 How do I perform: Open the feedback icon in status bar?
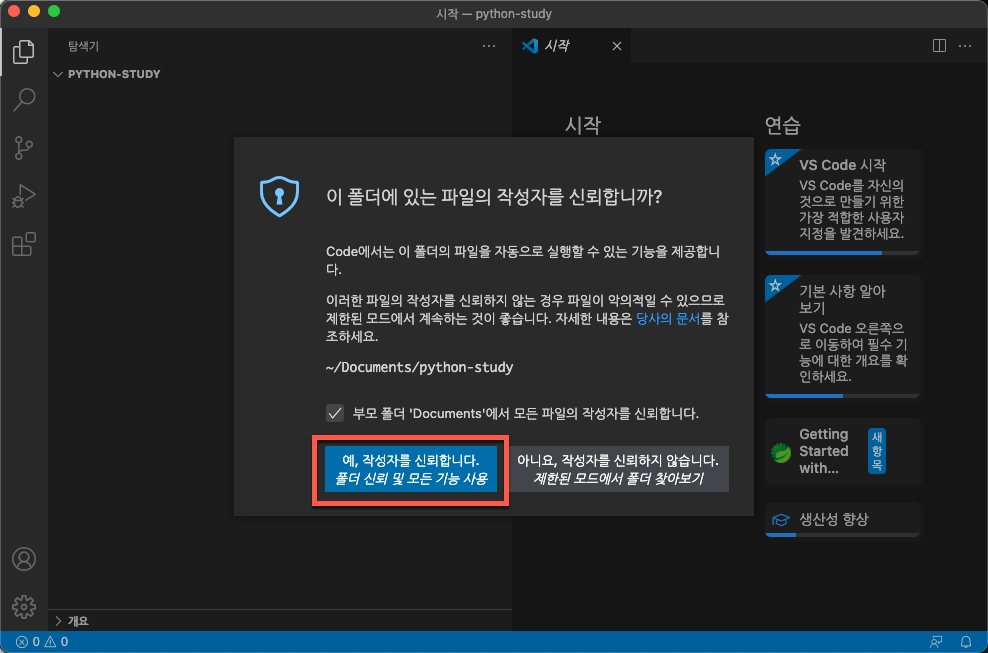click(936, 642)
